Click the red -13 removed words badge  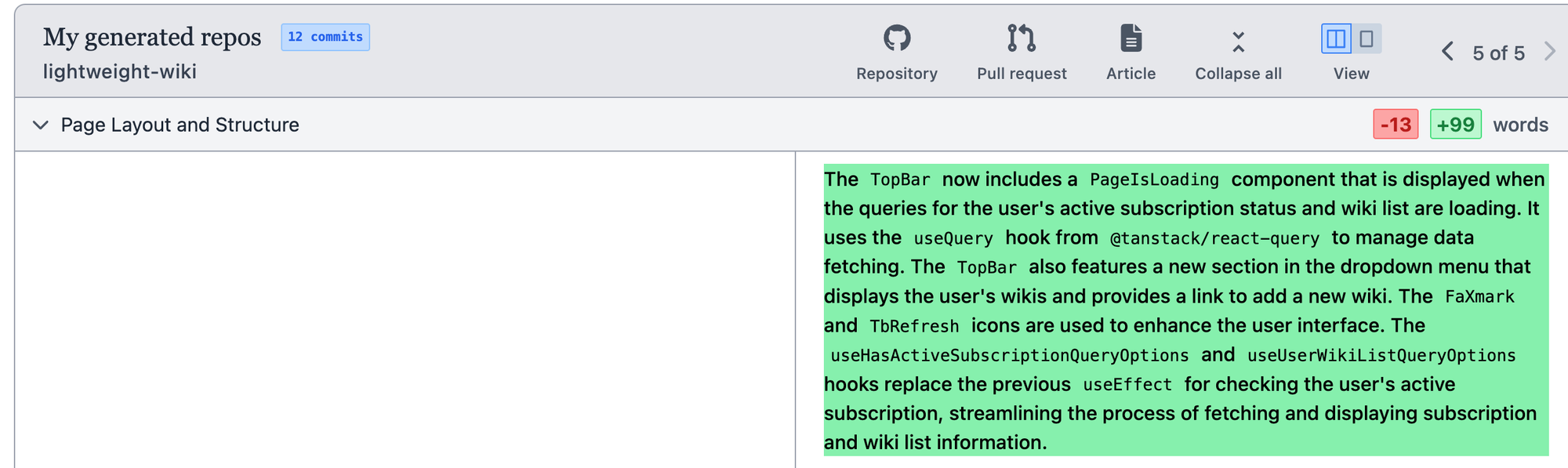click(x=1396, y=125)
